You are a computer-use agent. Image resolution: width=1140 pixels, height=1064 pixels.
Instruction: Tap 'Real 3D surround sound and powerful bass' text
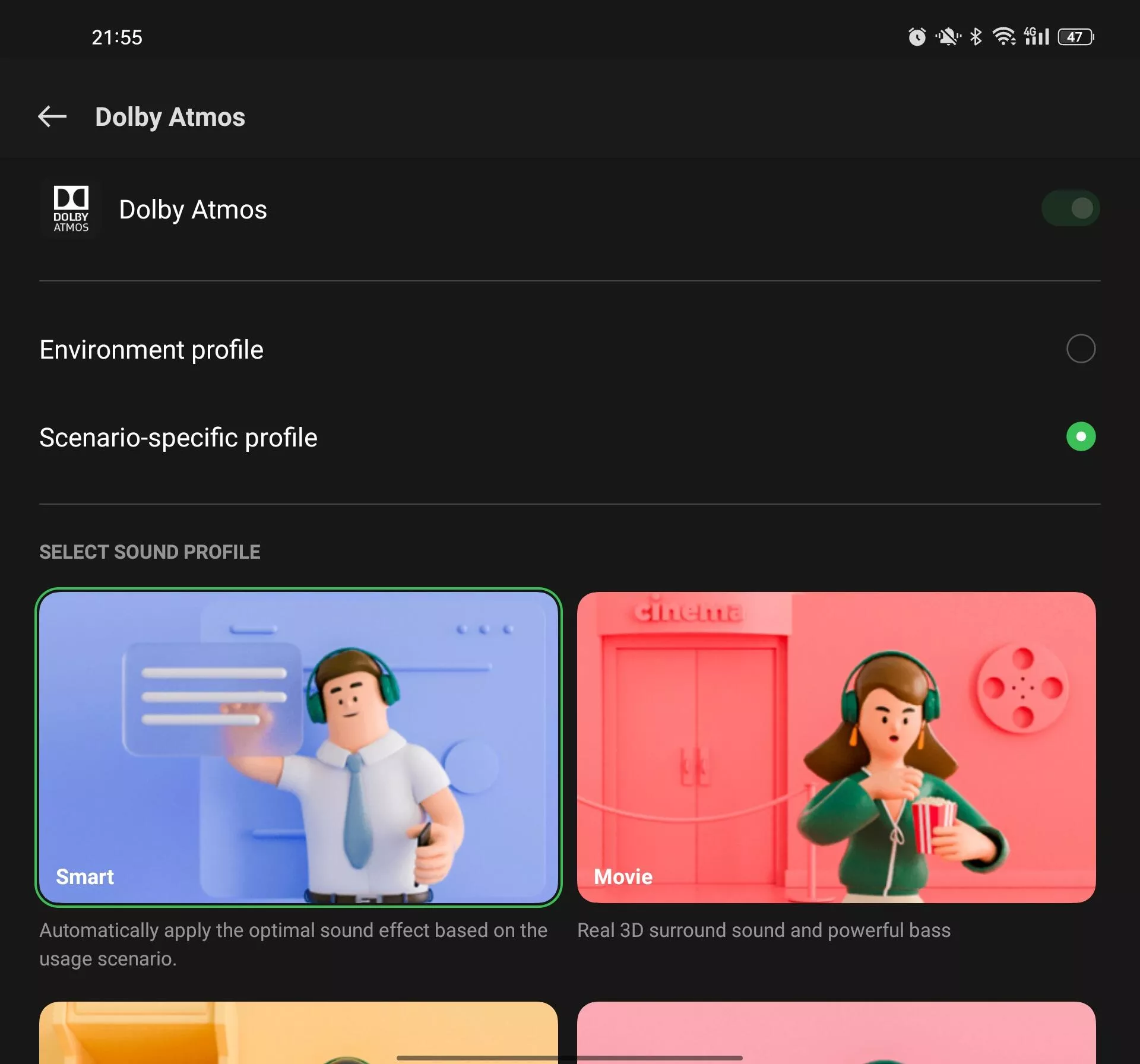(x=764, y=930)
